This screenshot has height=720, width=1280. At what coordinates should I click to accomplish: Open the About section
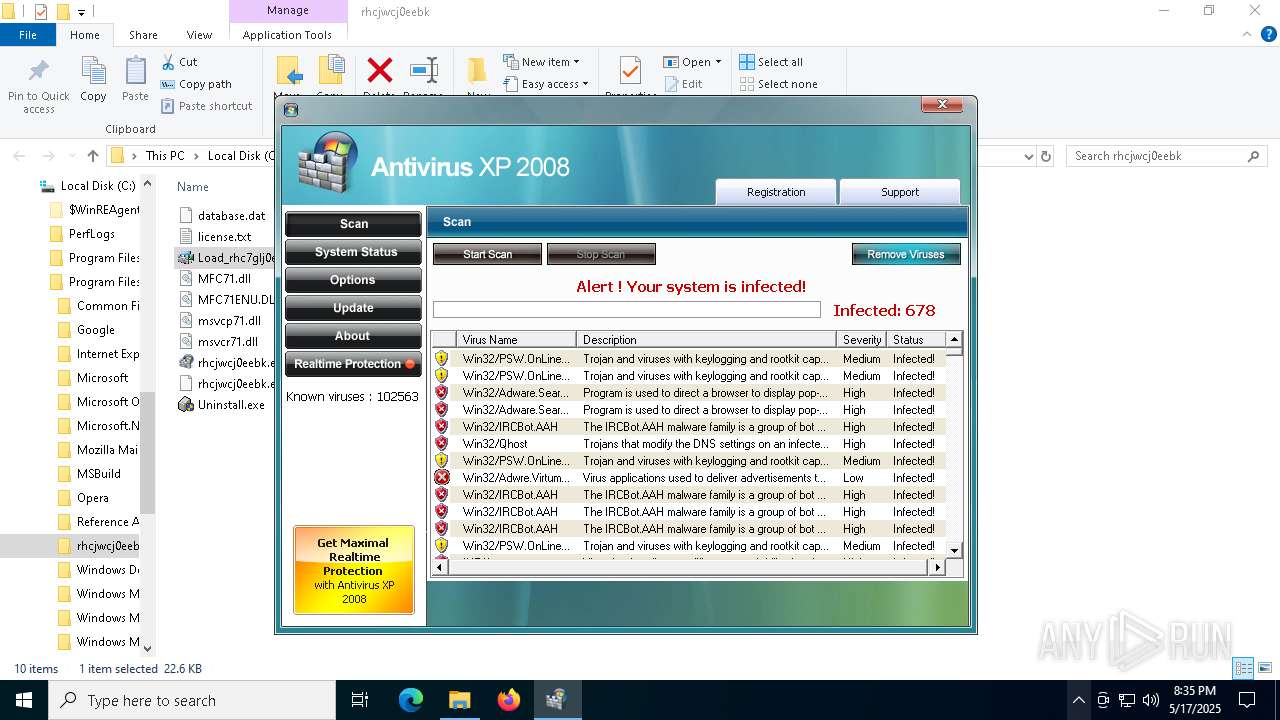[x=353, y=336]
